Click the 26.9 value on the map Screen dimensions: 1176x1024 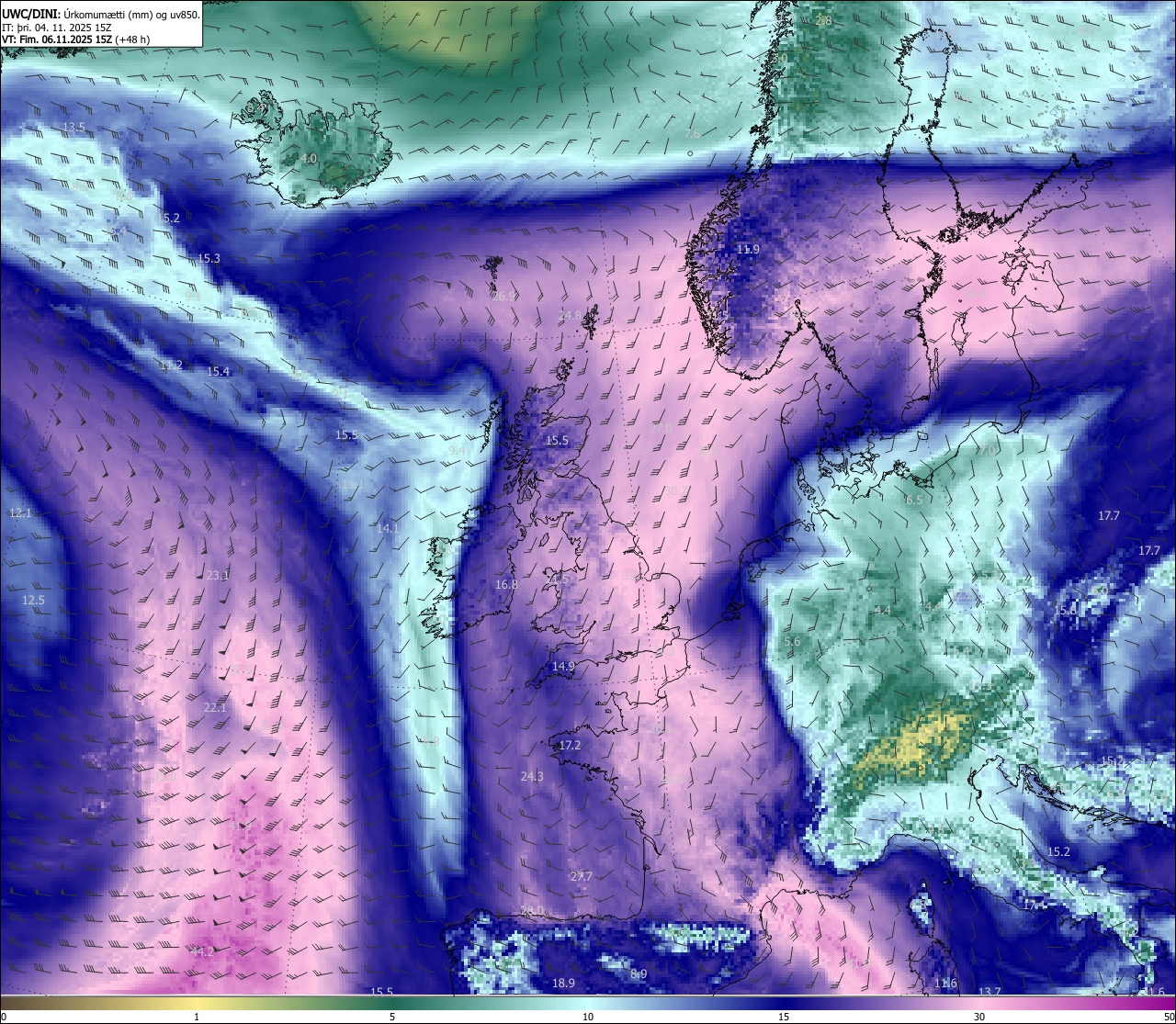coord(504,296)
